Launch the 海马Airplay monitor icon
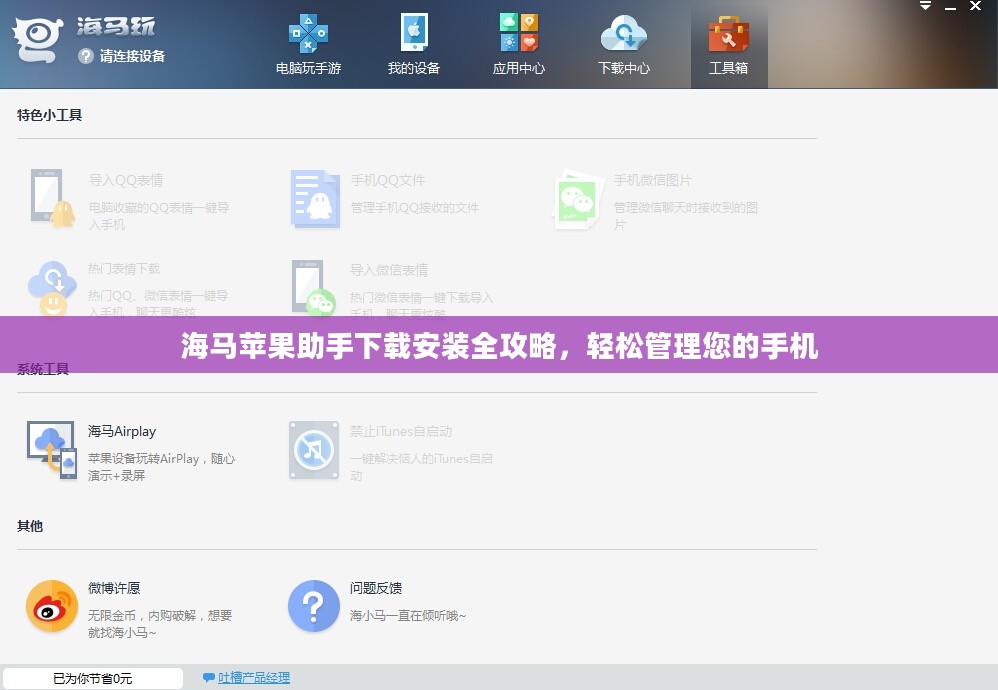Screen dimensions: 998x690 pyautogui.click(x=52, y=450)
